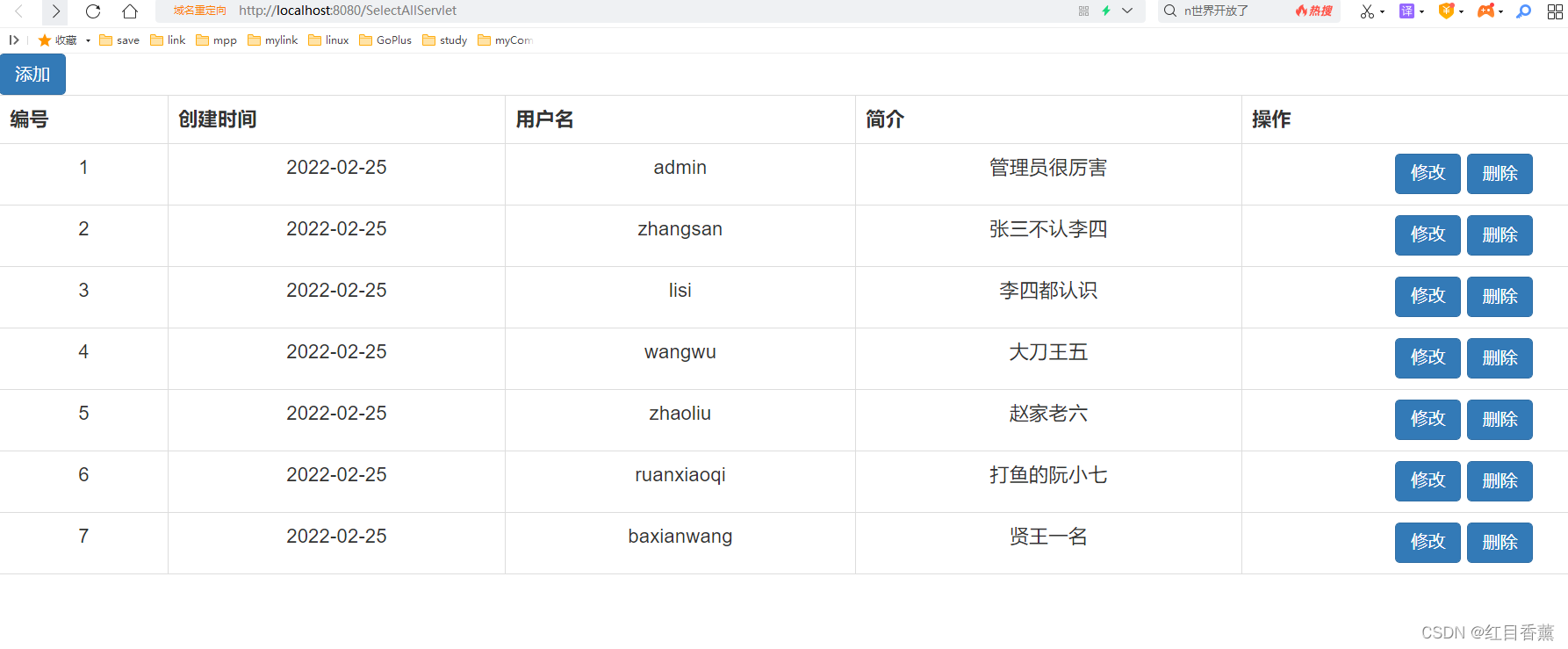Go back with the browser back arrow
The width and height of the screenshot is (1568, 649).
pyautogui.click(x=19, y=11)
